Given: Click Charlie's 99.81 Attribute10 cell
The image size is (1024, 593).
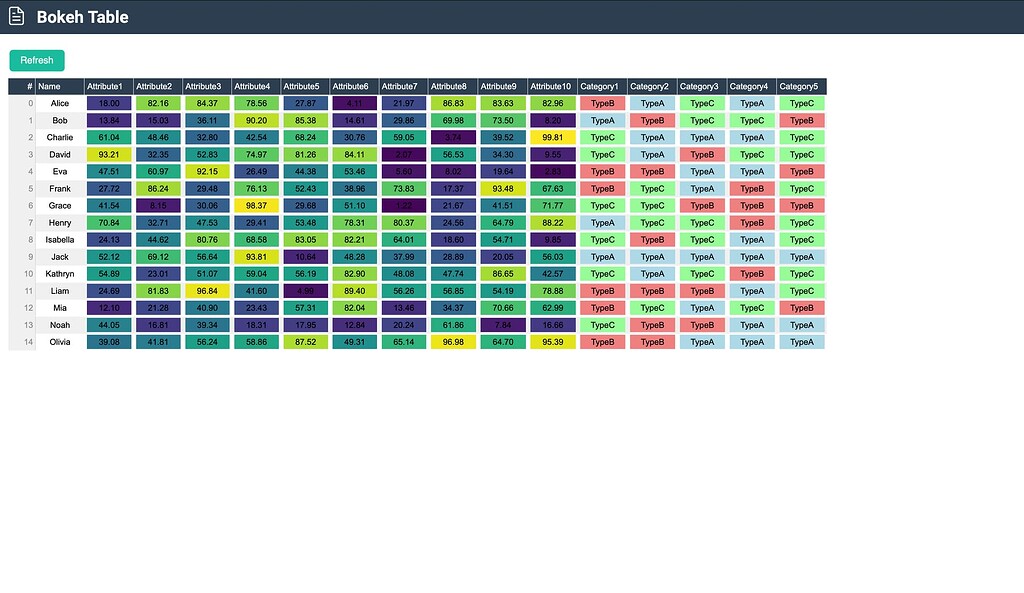Looking at the screenshot, I should point(550,137).
